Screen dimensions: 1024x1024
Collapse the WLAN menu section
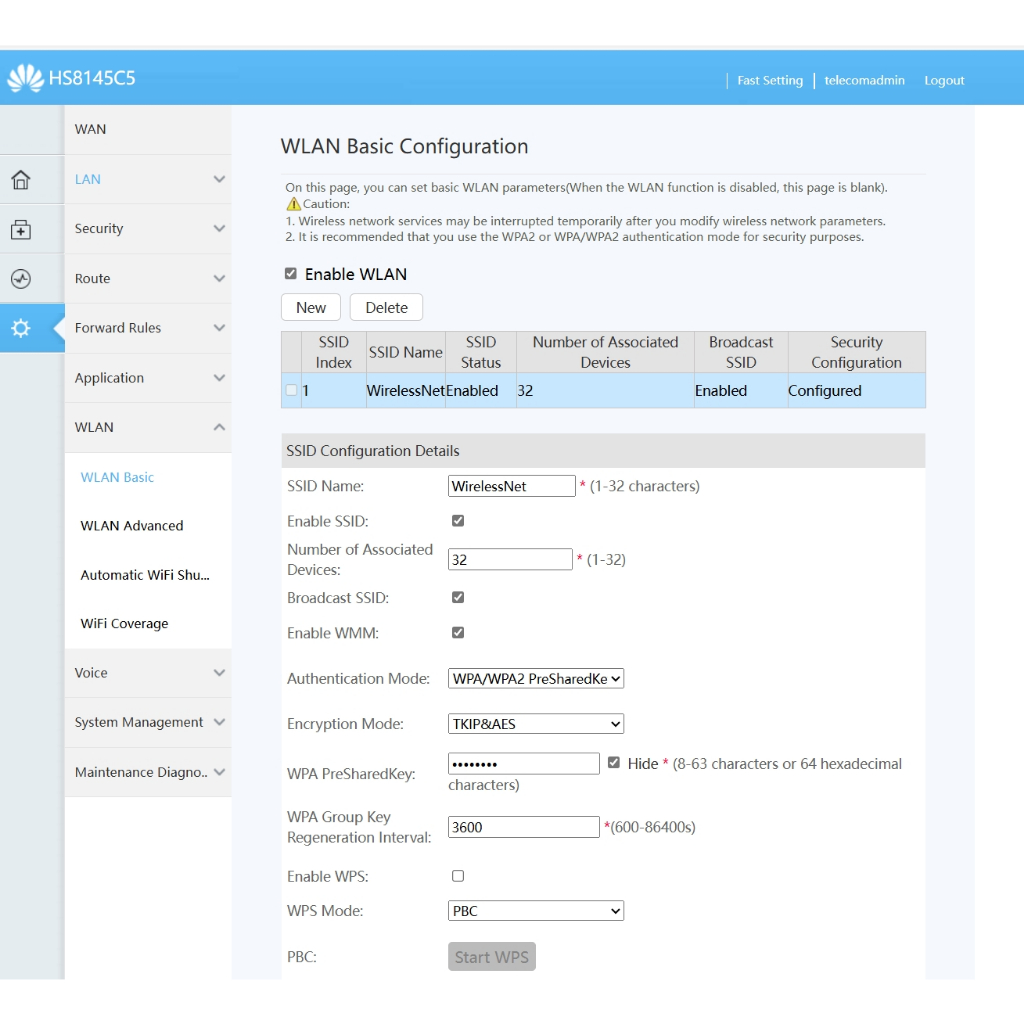[x=148, y=427]
